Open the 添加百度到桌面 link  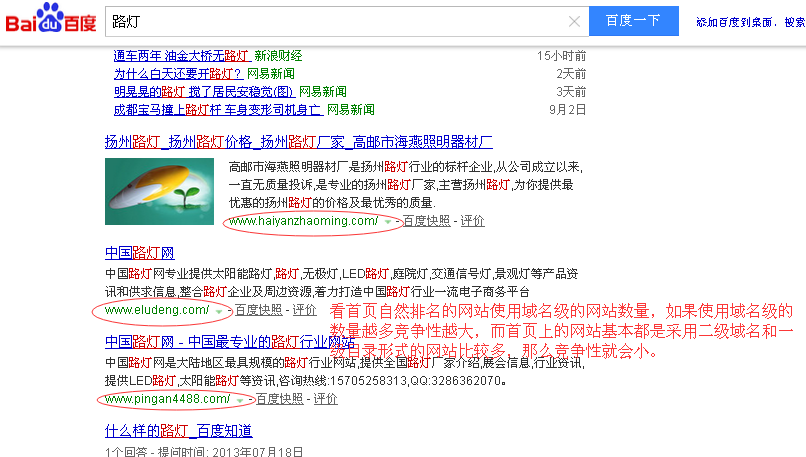coord(748,22)
